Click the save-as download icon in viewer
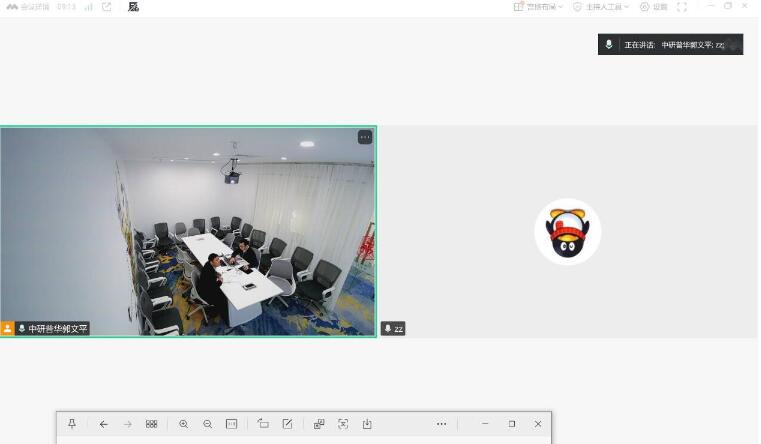Viewport: 761px width, 444px height. [367, 424]
